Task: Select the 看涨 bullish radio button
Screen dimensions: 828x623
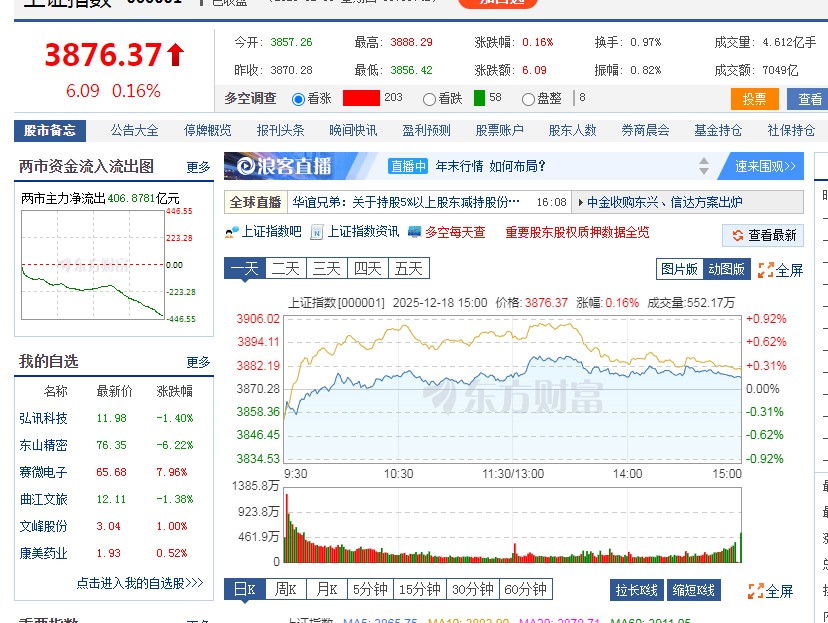Action: coord(299,98)
